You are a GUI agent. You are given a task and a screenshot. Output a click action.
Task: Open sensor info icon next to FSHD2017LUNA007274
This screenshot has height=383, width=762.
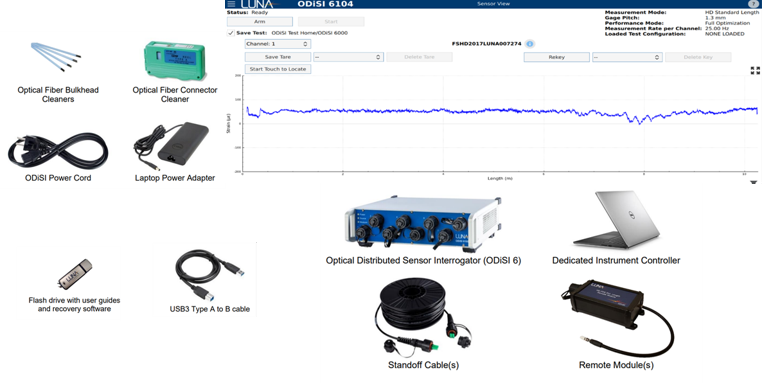(x=530, y=44)
